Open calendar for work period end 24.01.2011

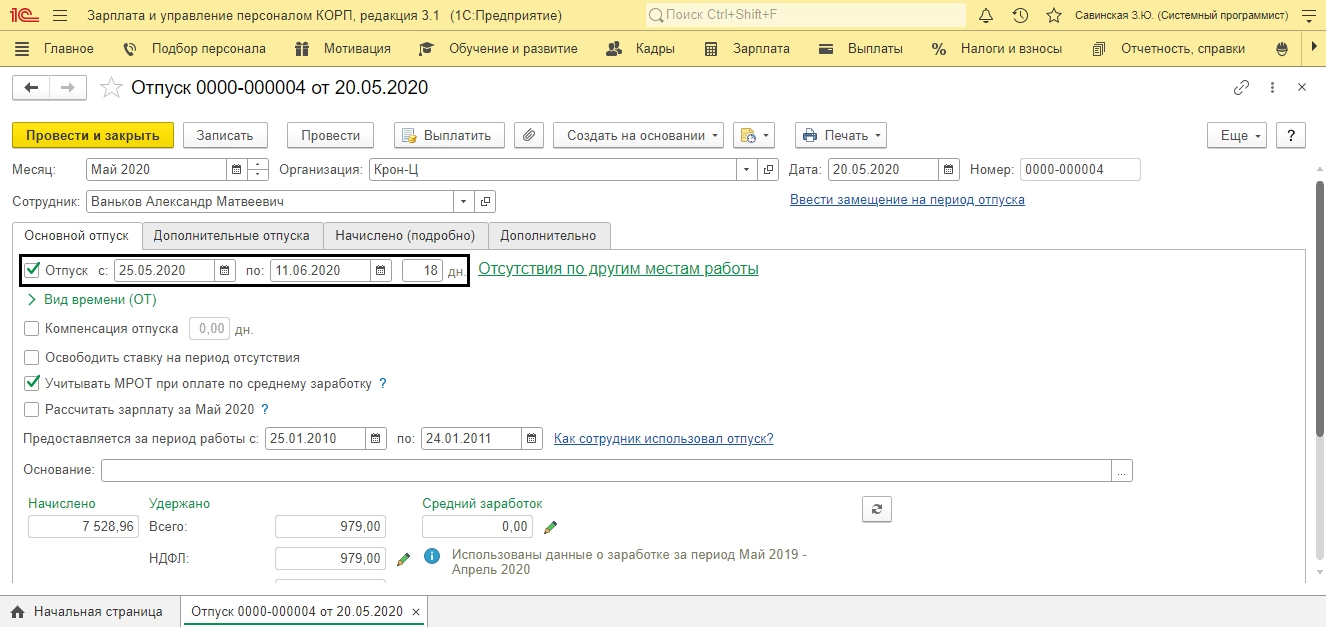(532, 438)
